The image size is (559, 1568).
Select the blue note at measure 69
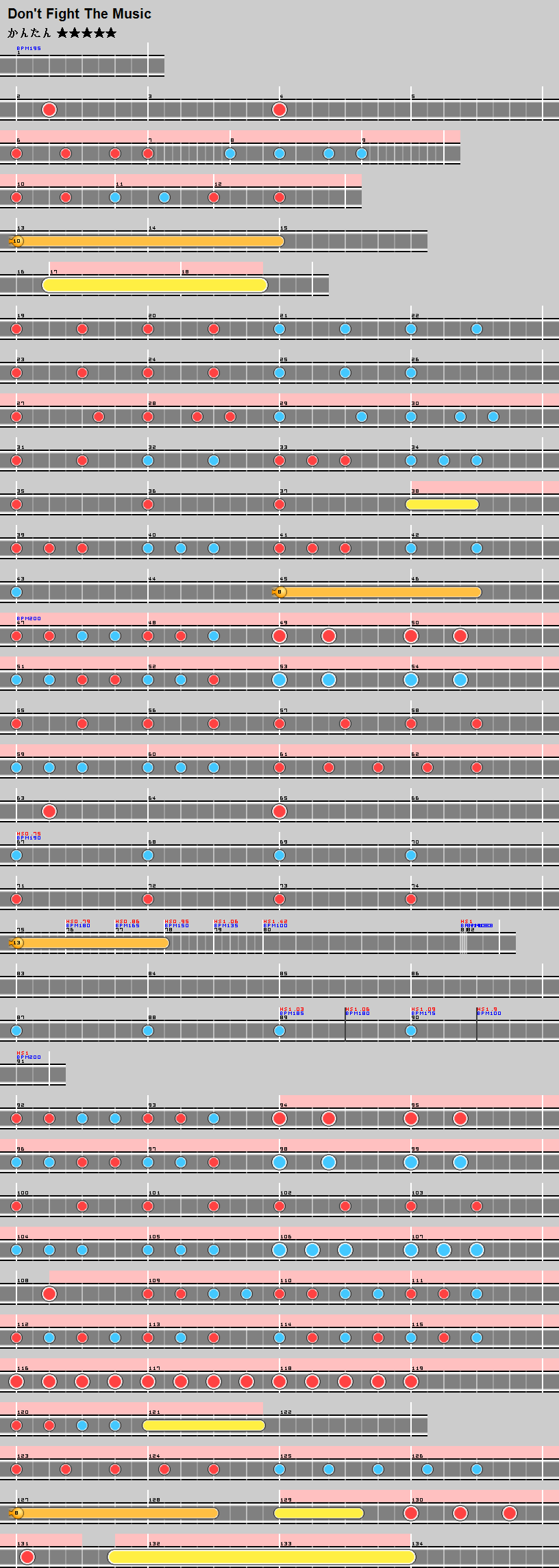point(279,855)
